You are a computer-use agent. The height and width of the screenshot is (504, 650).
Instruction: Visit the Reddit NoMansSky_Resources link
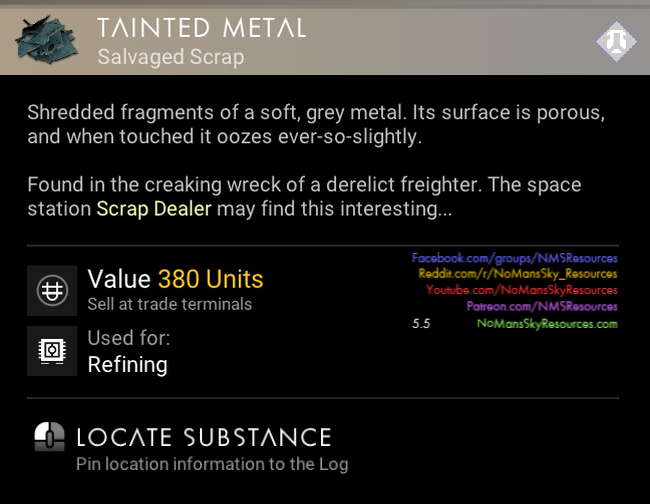tap(514, 274)
